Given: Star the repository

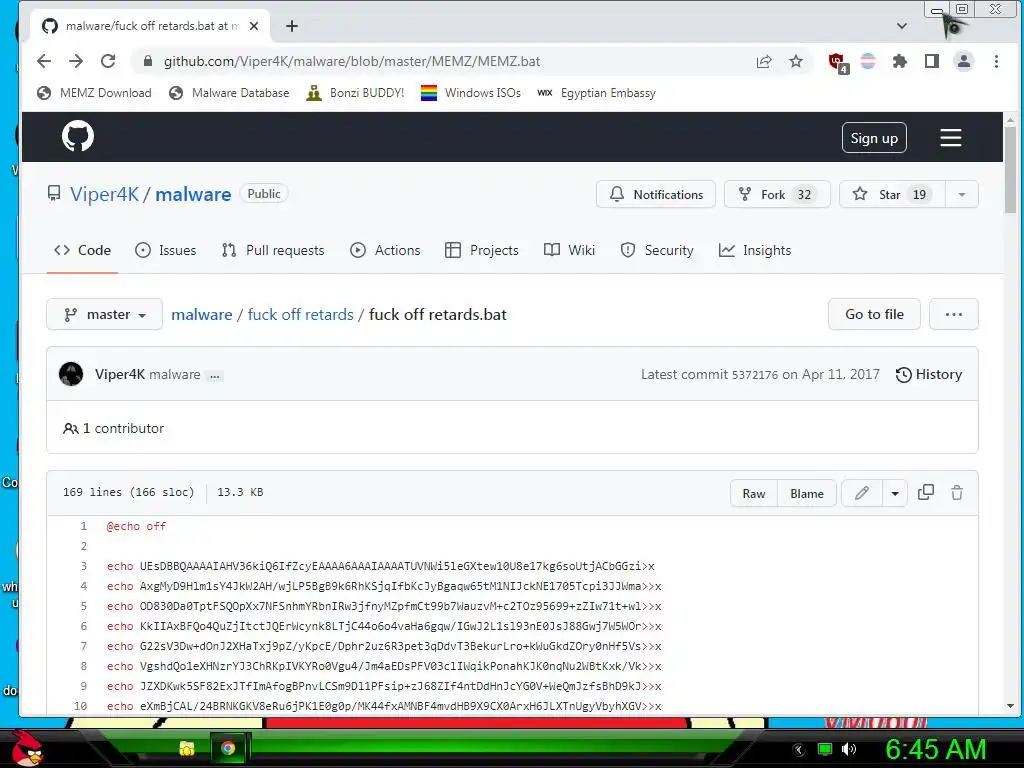Looking at the screenshot, I should point(891,195).
